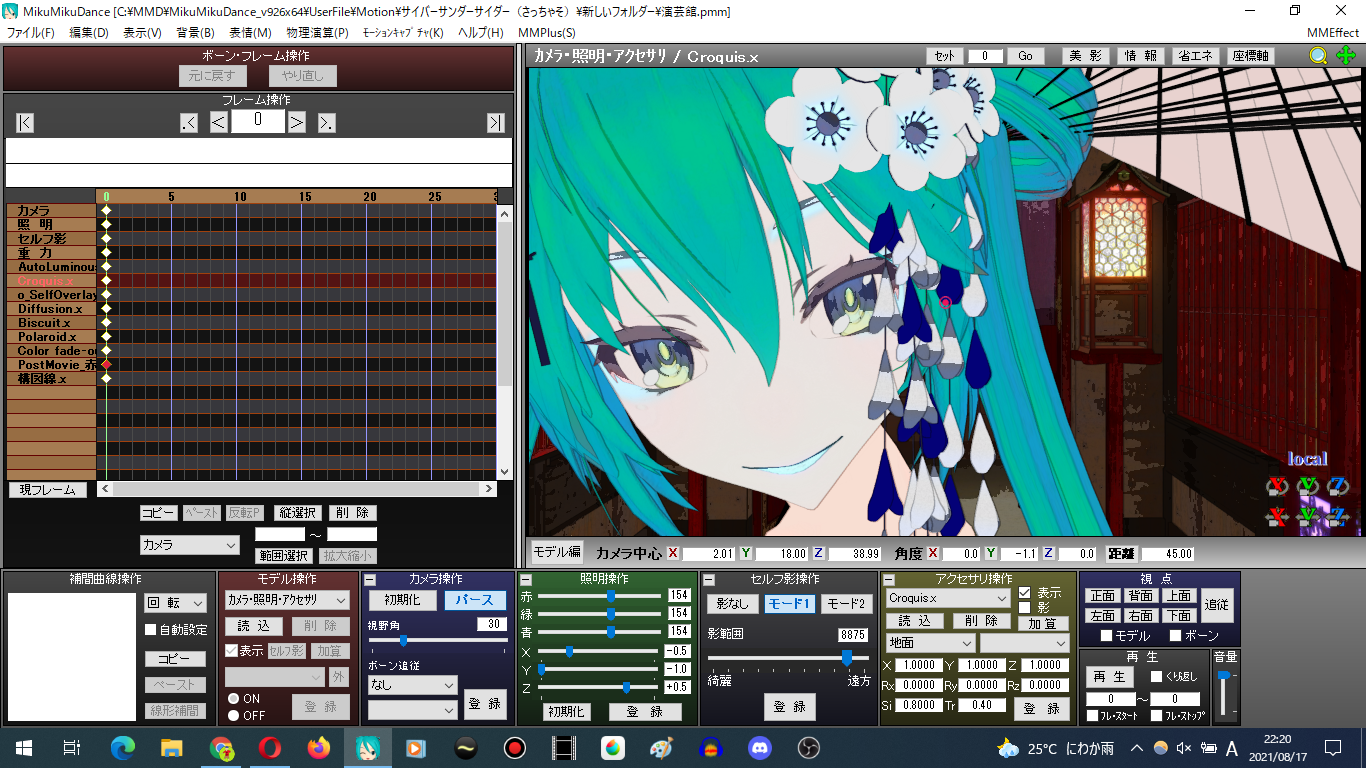
Task: Open the 地面 attachment dropdown
Action: (x=930, y=643)
